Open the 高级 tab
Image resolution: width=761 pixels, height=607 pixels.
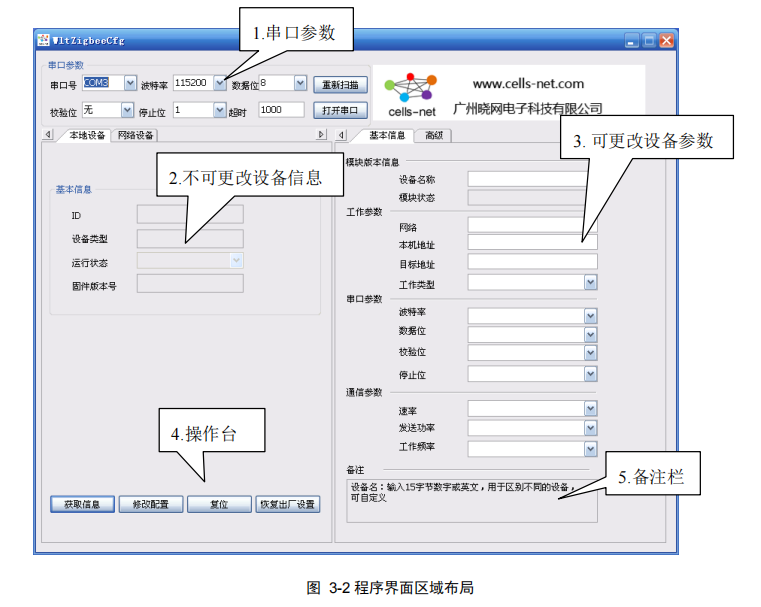(434, 135)
